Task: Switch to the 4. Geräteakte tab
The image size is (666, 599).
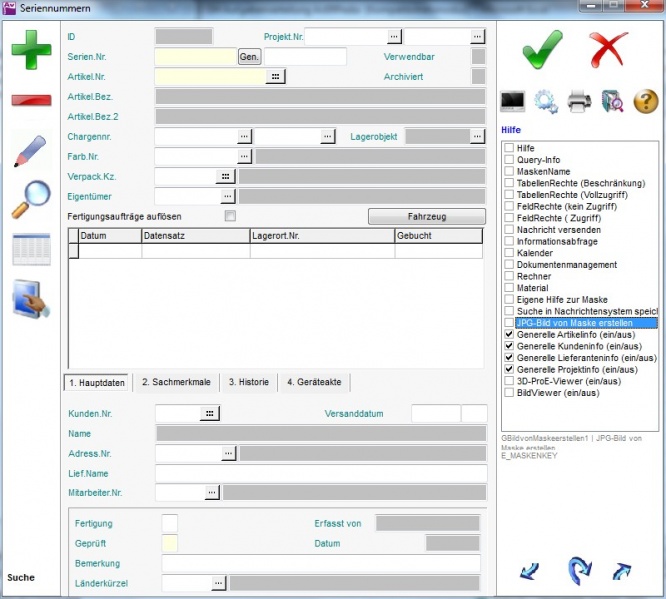Action: click(314, 382)
